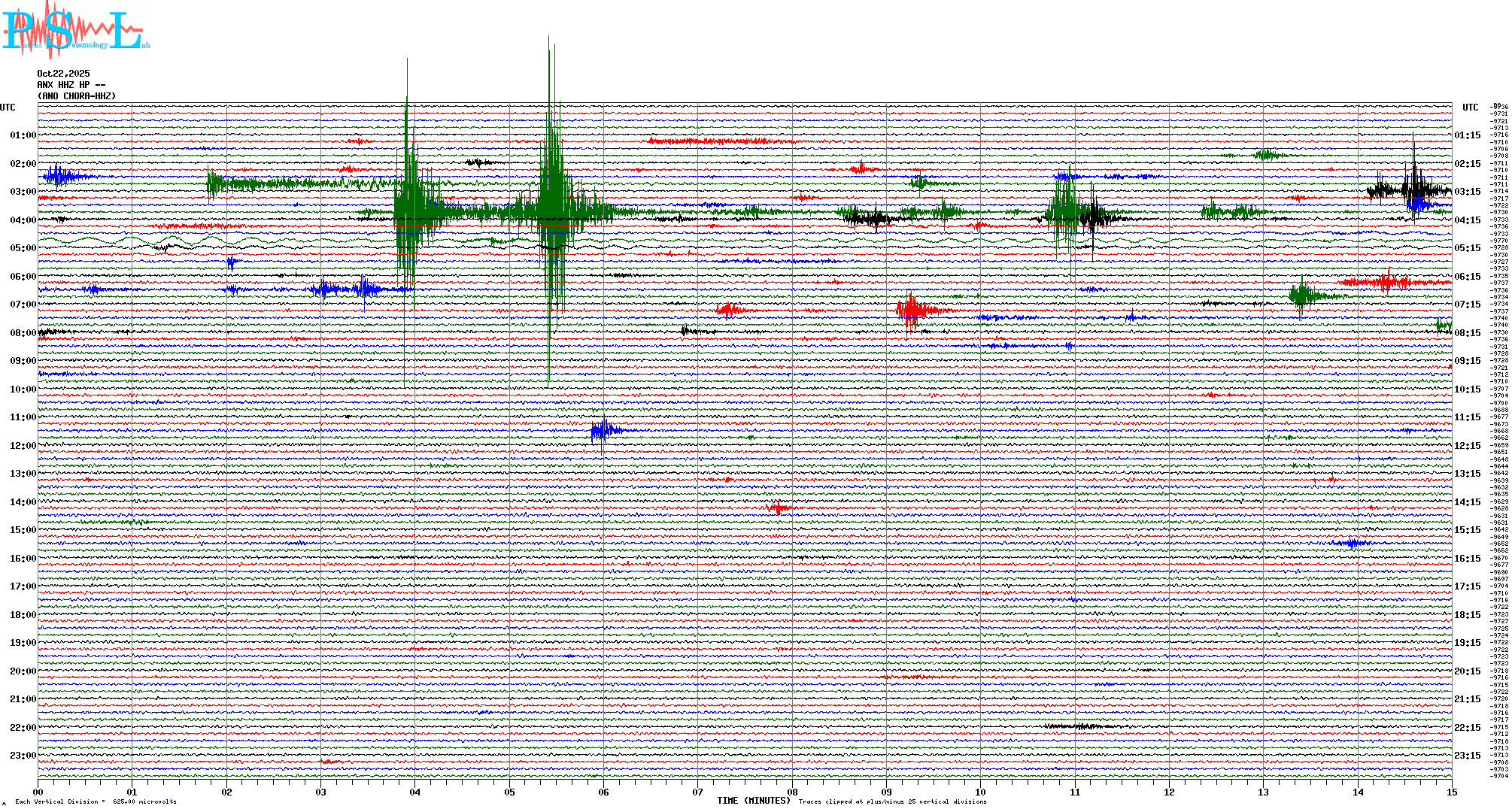Click the TIME (MINUTES) axis title
Image resolution: width=1512 pixels, height=812 pixels.
pyautogui.click(x=754, y=801)
